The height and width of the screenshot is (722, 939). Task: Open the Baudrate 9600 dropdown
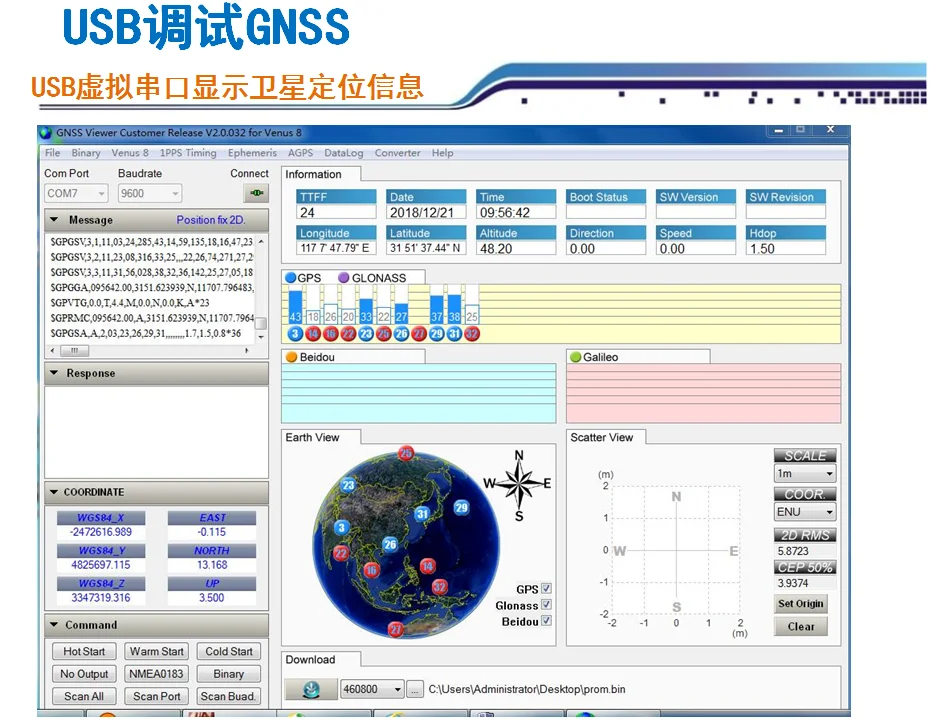pyautogui.click(x=150, y=193)
